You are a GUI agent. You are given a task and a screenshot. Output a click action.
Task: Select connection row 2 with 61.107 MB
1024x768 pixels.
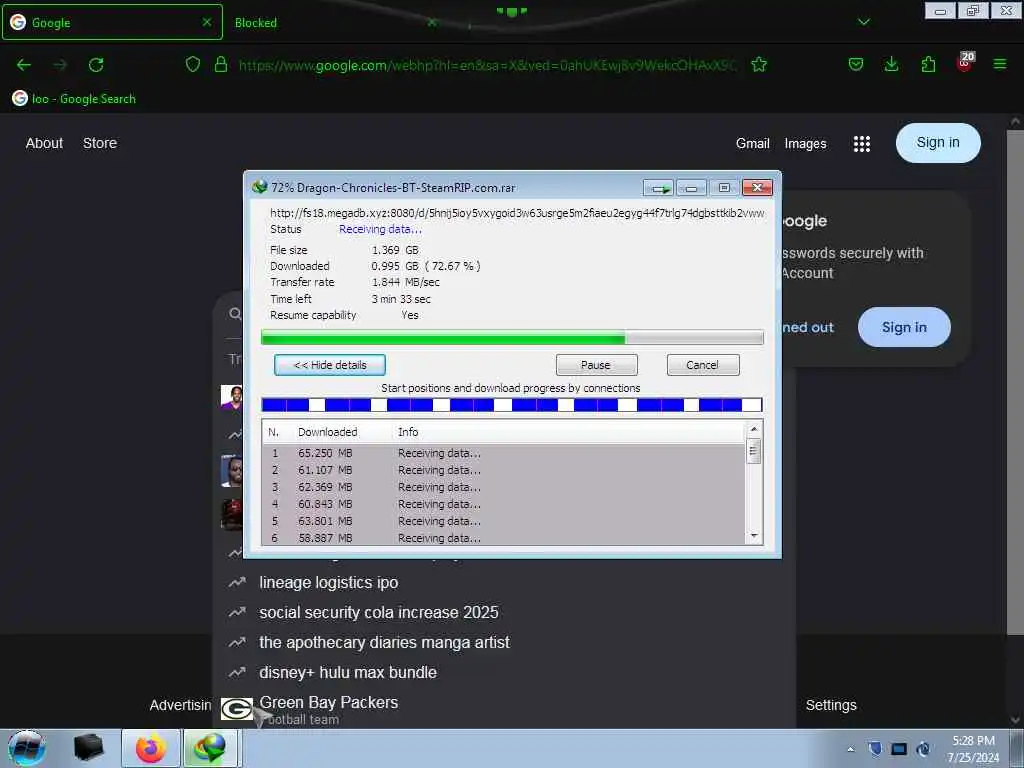(x=504, y=470)
